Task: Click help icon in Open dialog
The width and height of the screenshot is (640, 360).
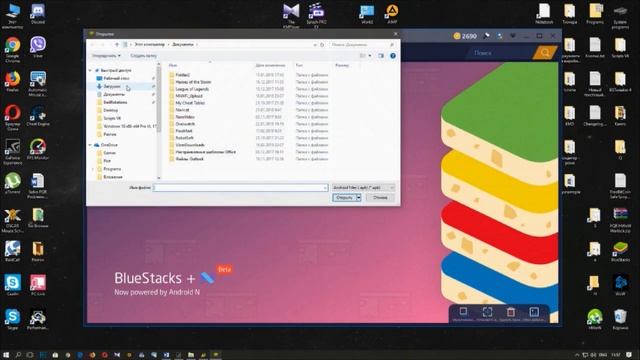Action: 393,56
